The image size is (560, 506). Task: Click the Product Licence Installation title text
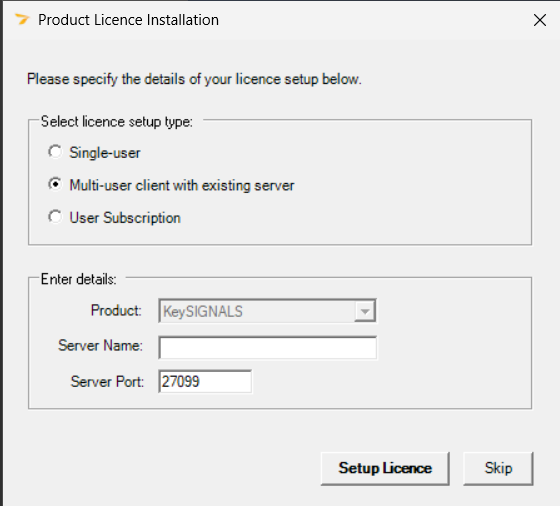pos(129,20)
